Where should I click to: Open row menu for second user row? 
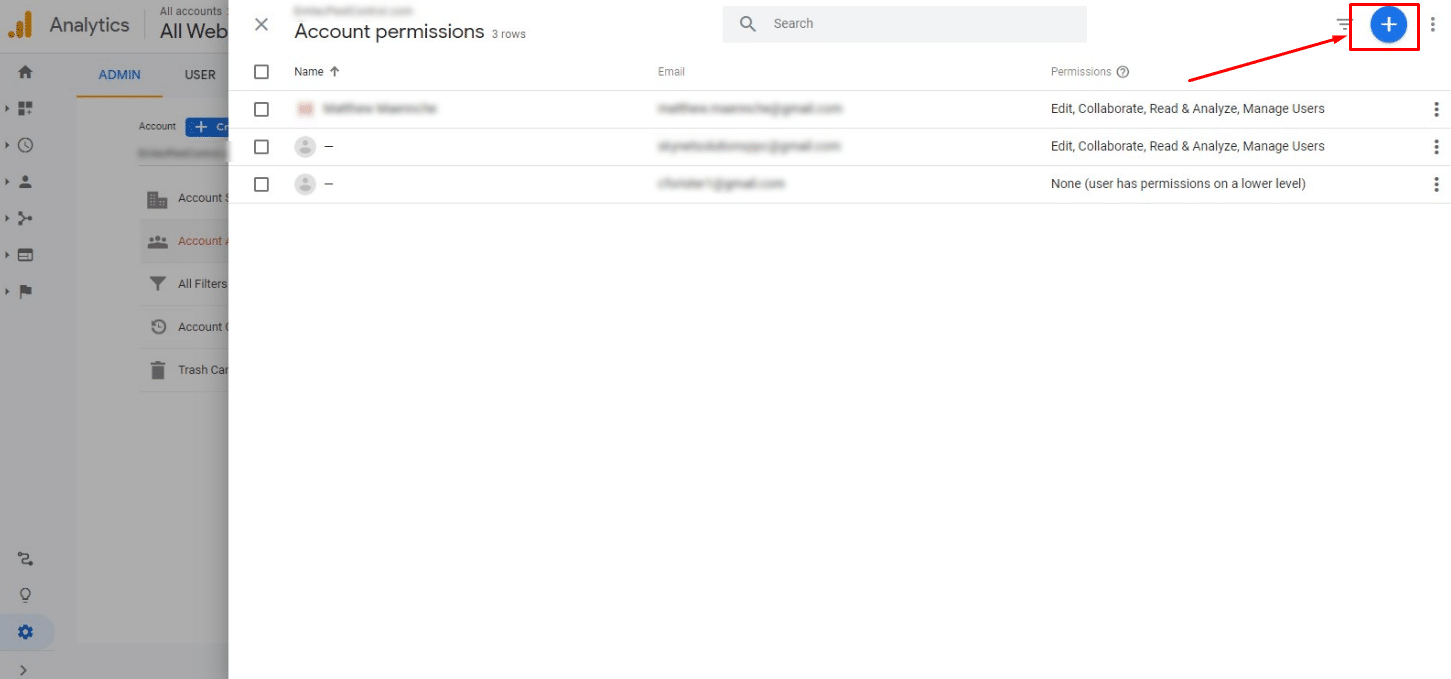tap(1436, 147)
